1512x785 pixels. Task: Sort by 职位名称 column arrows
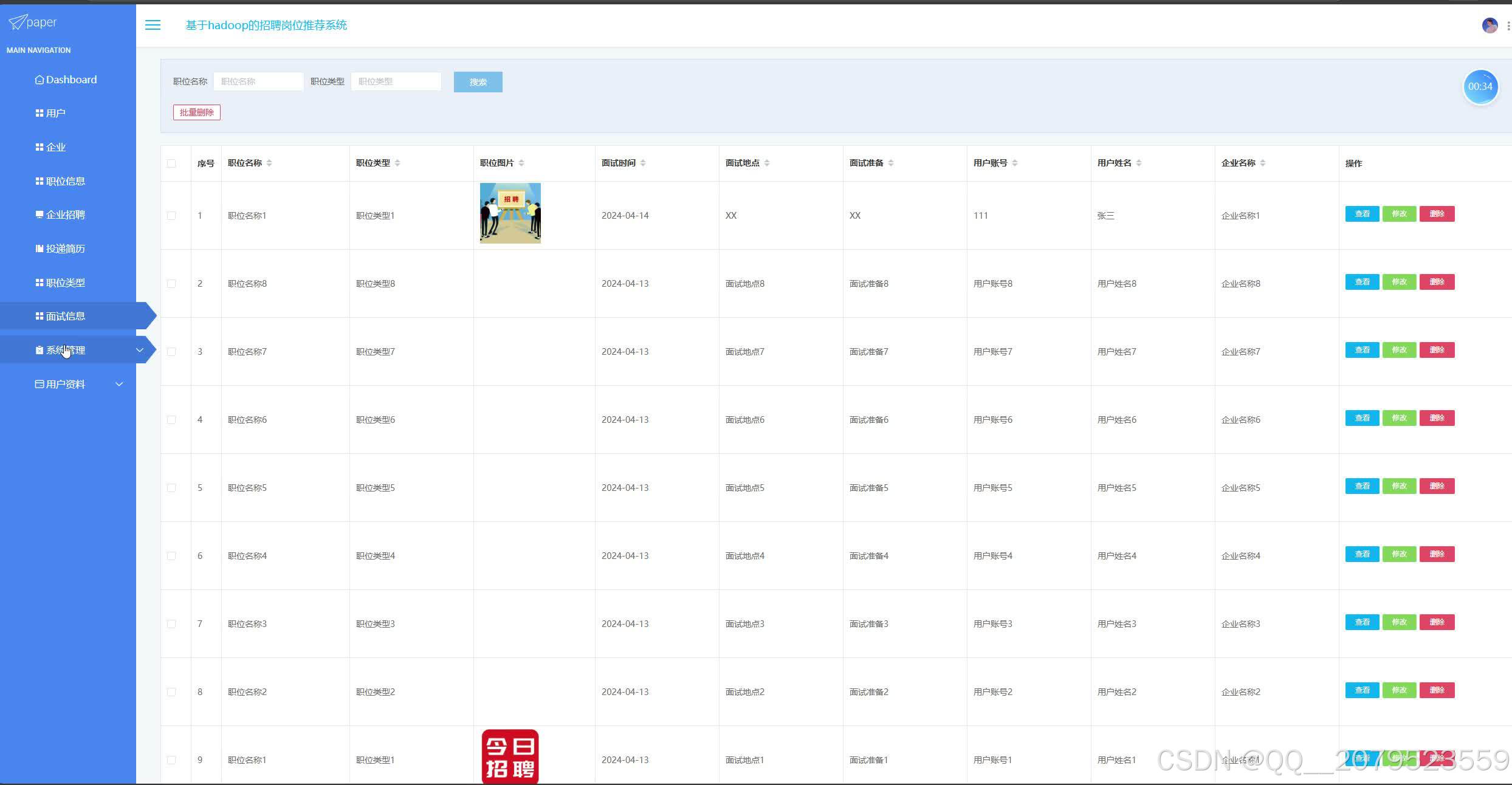[269, 163]
